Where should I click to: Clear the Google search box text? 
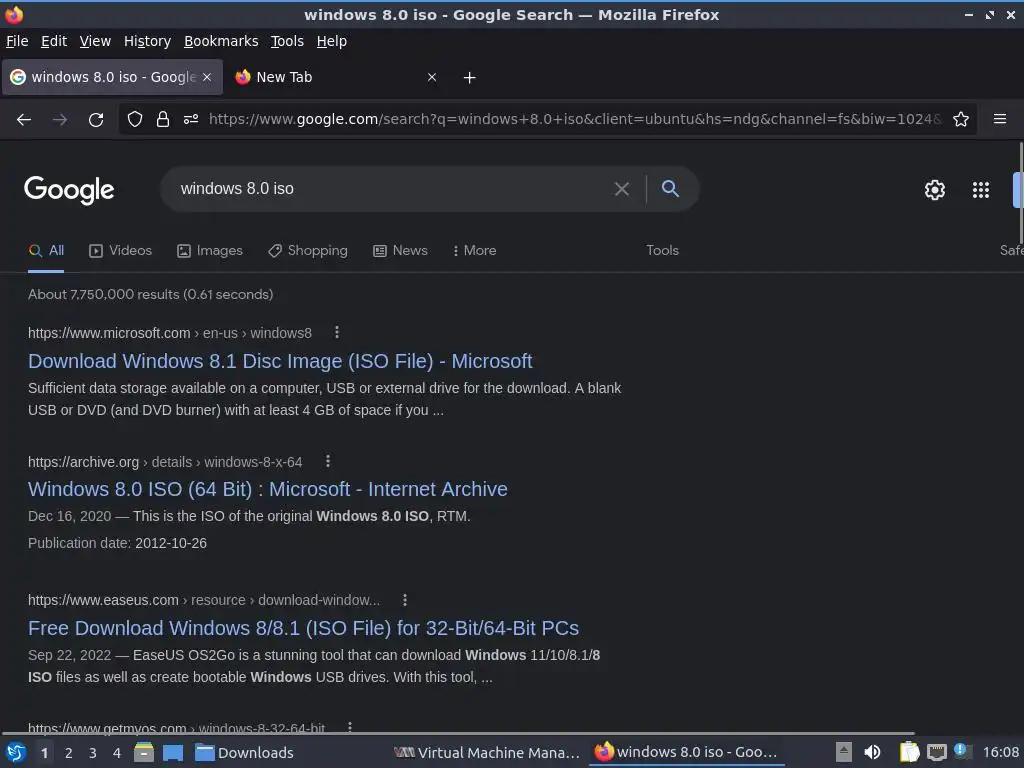click(x=622, y=189)
